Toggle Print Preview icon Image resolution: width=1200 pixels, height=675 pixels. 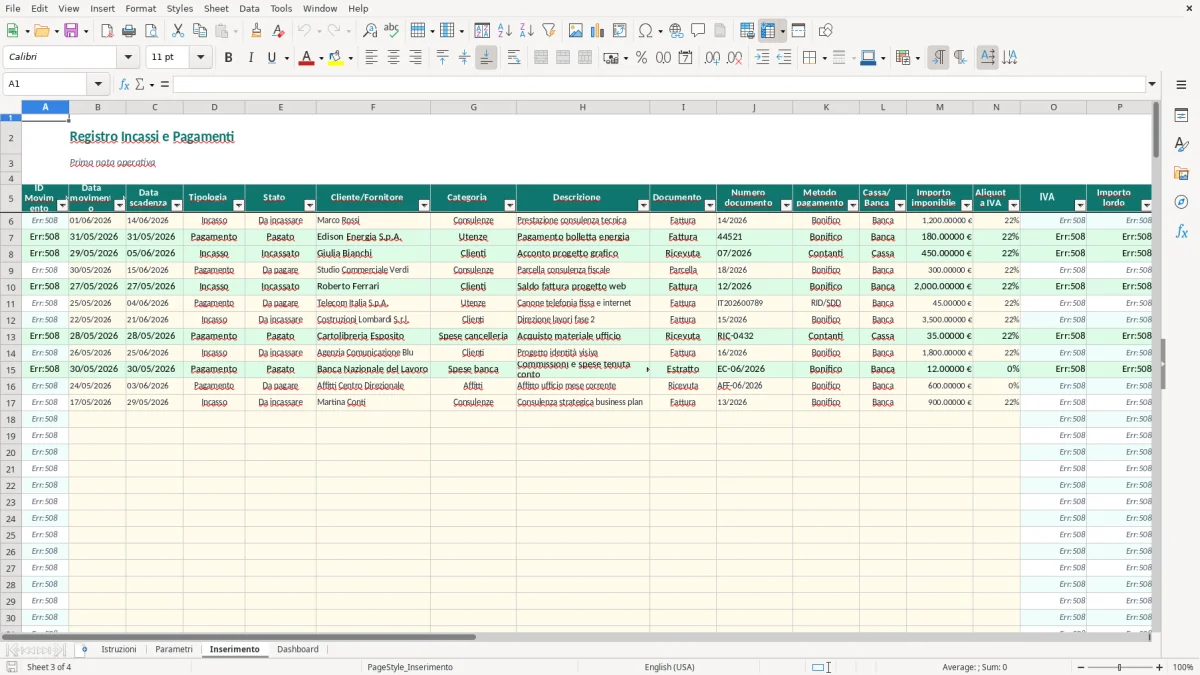point(150,31)
